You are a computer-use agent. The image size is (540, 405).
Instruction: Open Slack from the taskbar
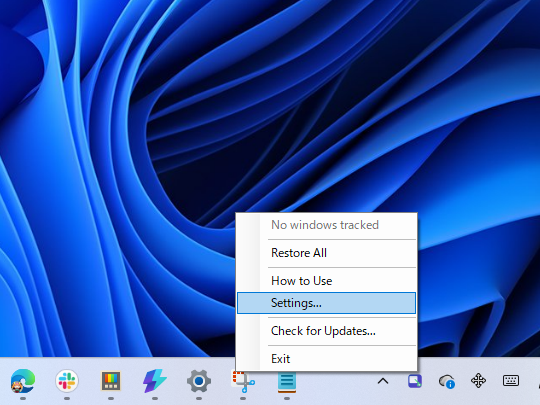point(67,381)
